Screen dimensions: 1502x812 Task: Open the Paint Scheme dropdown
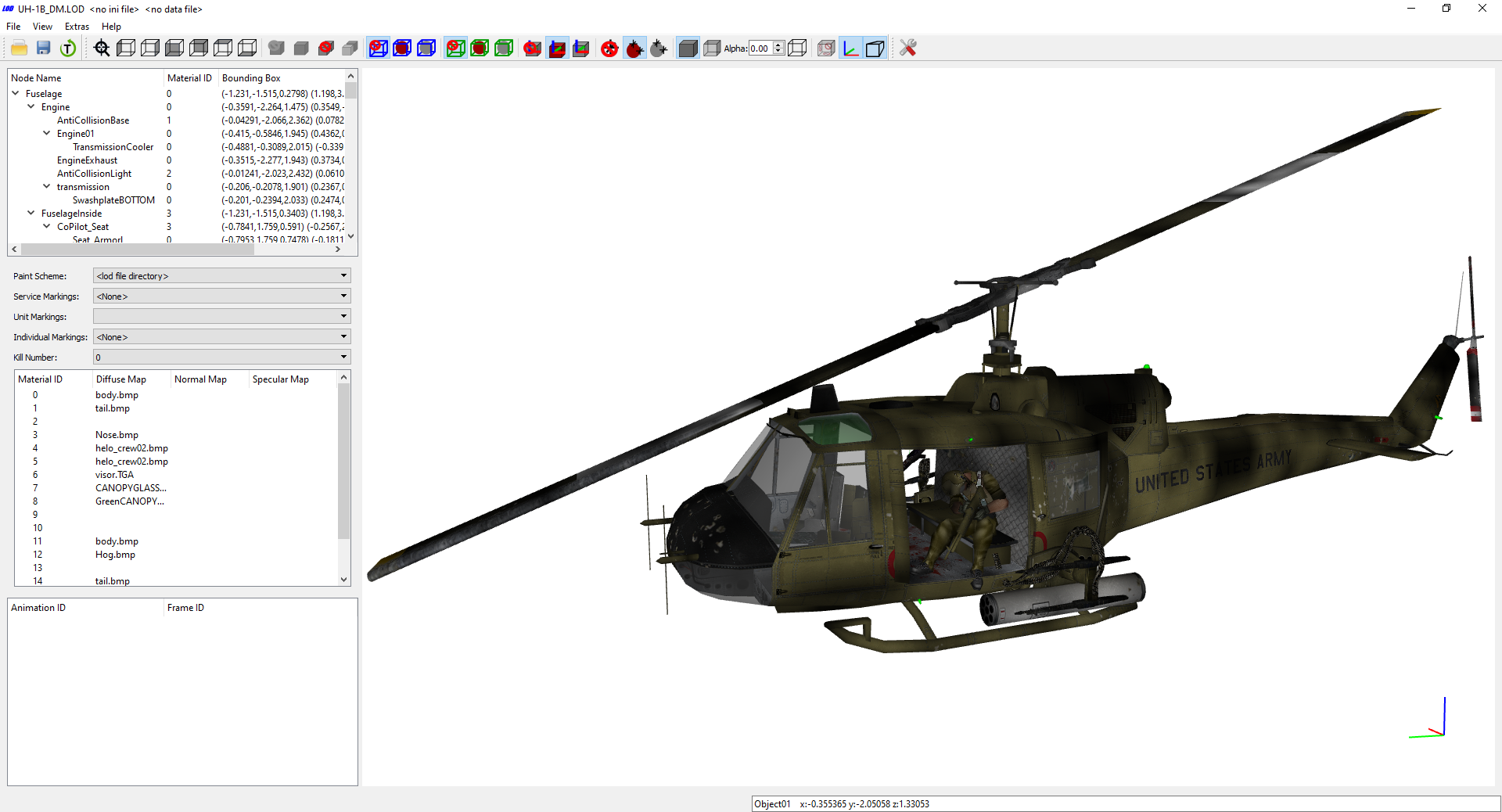[221, 275]
